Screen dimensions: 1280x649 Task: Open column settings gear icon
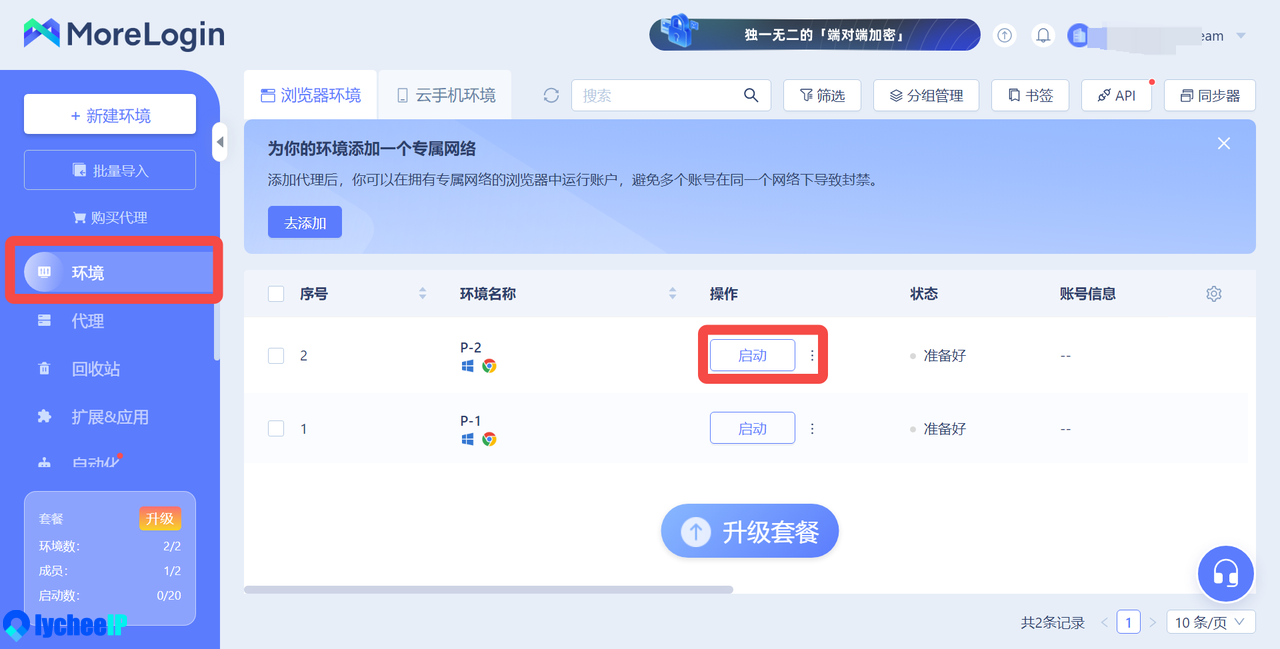coord(1214,294)
